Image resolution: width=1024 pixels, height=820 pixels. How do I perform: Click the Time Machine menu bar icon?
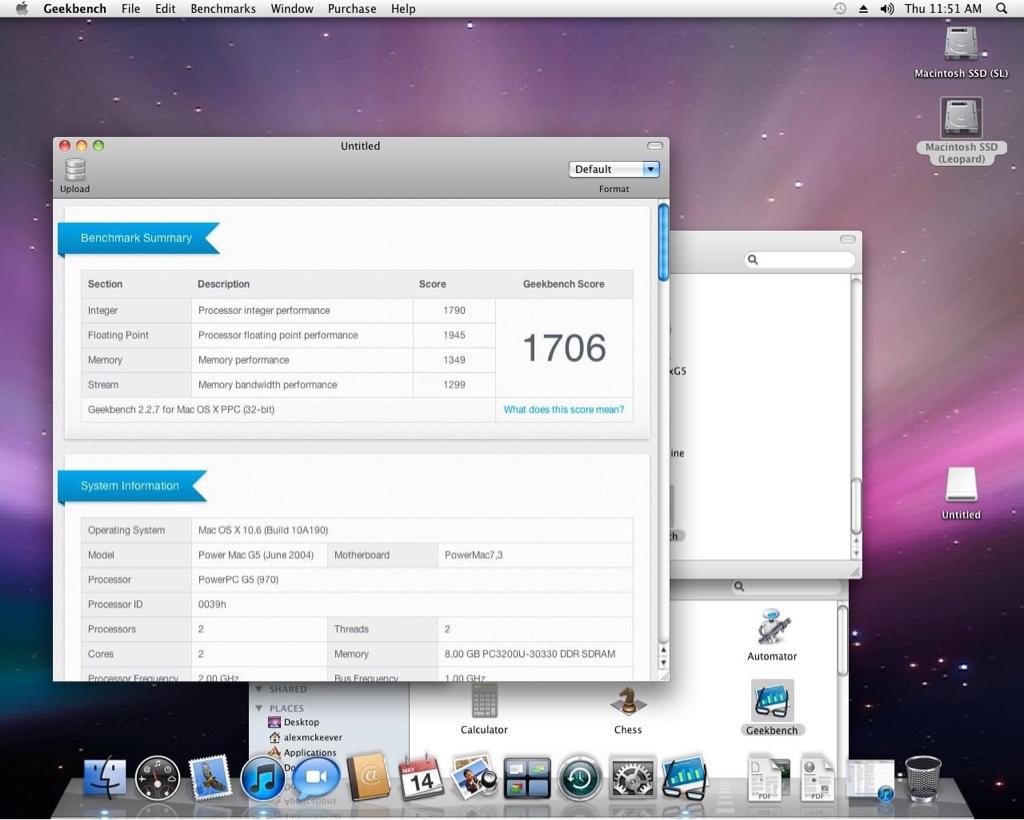click(x=840, y=8)
